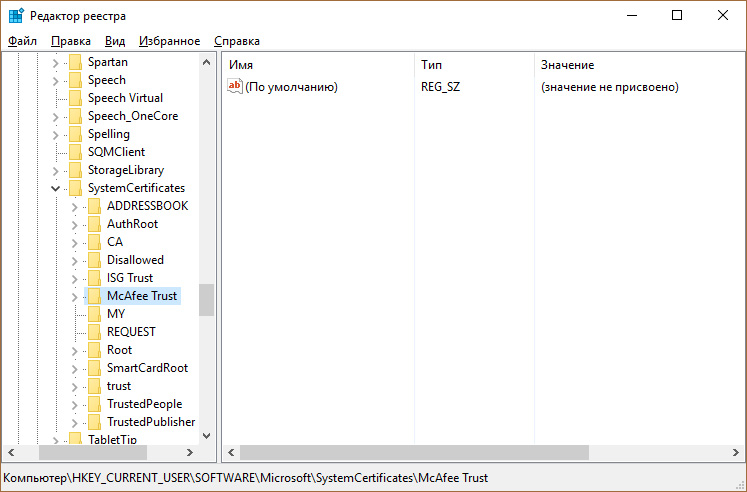Maximize the Редактор реестра window
Image resolution: width=747 pixels, height=492 pixels.
pos(677,15)
